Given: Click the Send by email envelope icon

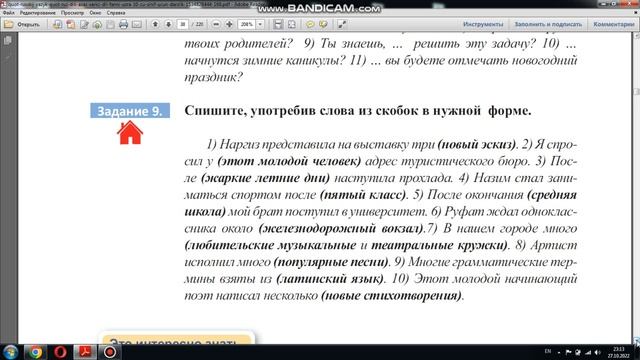Looking at the screenshot, I should [x=137, y=24].
